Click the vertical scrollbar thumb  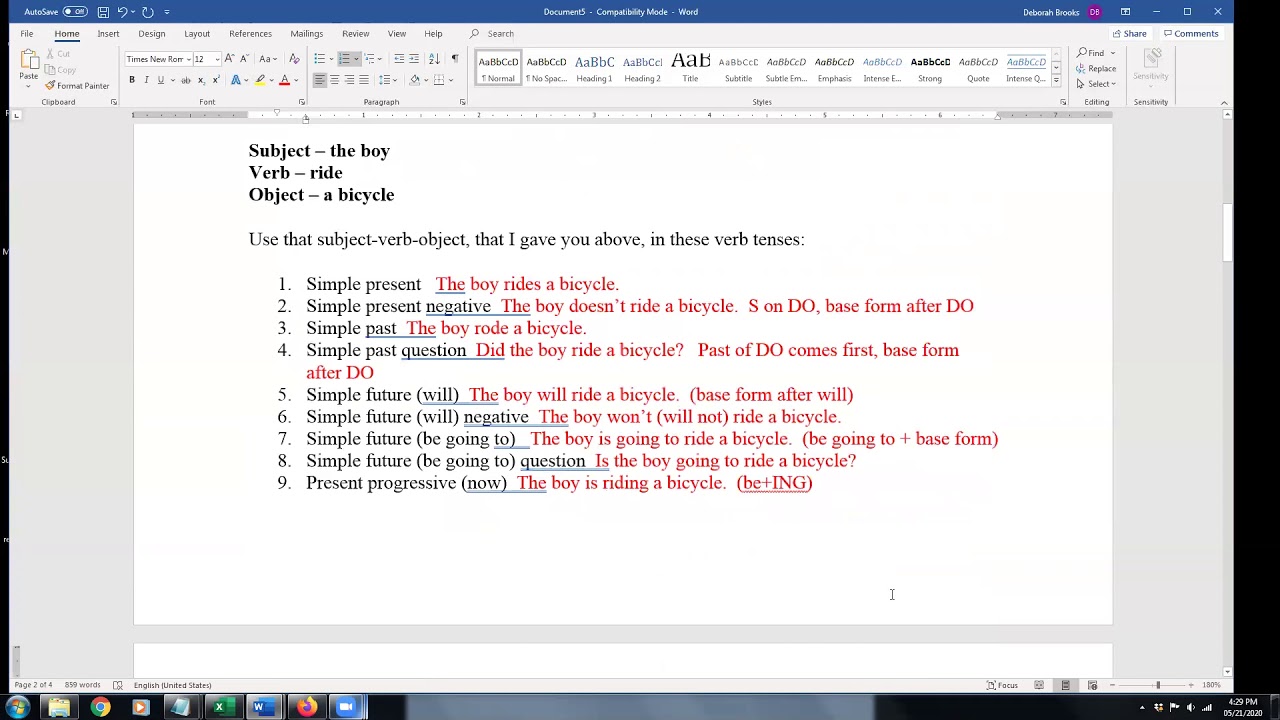click(1227, 232)
